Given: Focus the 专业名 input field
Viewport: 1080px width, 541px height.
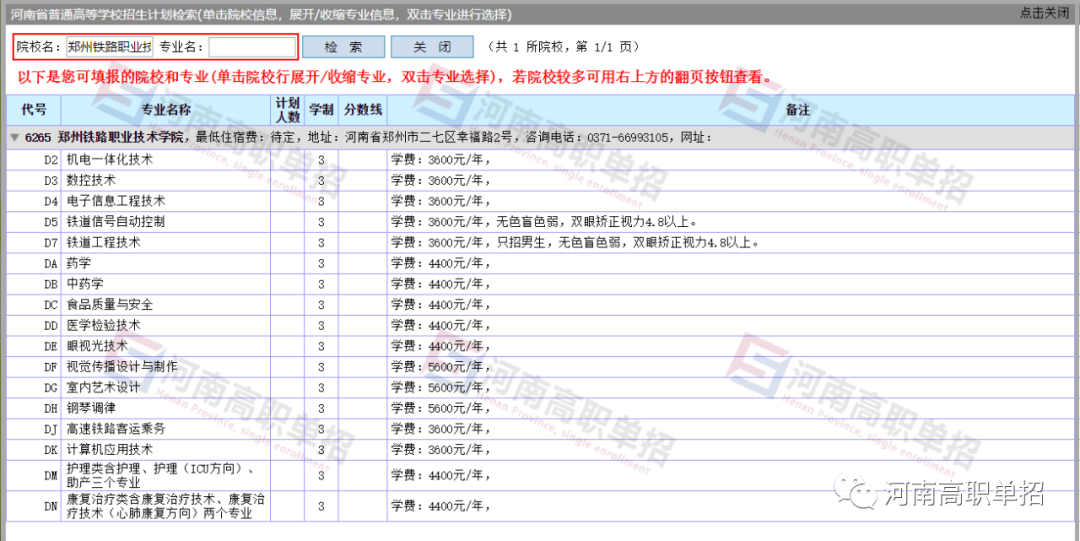Looking at the screenshot, I should point(251,47).
